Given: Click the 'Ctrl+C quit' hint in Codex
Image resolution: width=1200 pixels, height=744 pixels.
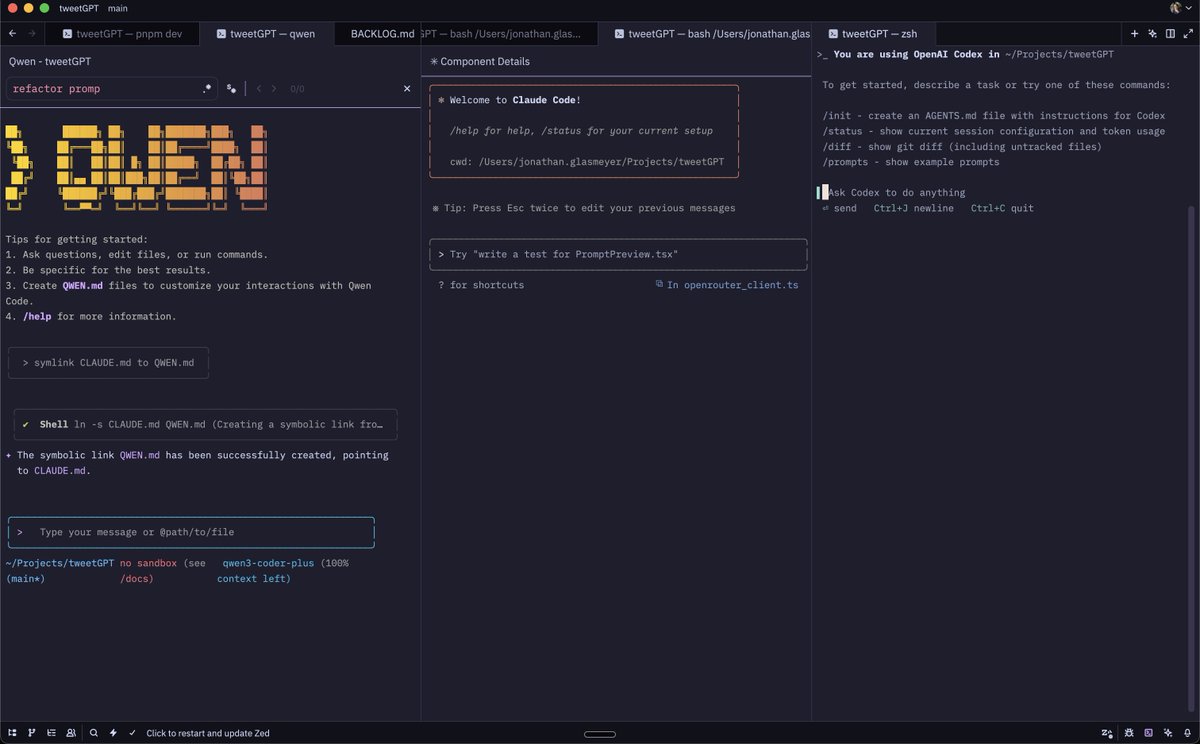Looking at the screenshot, I should (x=1002, y=208).
